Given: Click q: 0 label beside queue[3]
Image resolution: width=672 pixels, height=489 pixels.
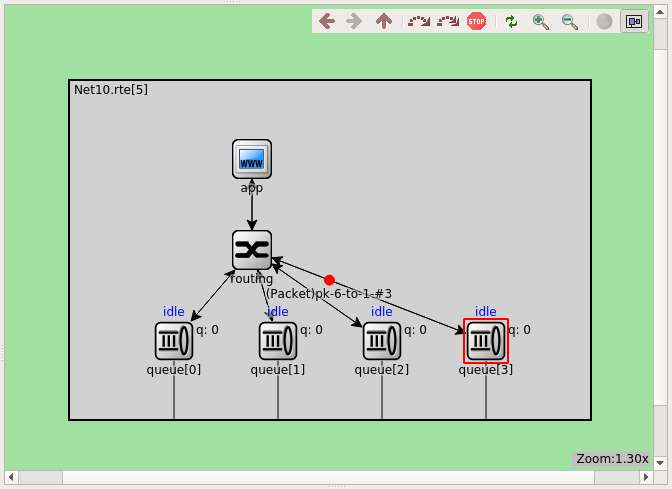Looking at the screenshot, I should [519, 330].
